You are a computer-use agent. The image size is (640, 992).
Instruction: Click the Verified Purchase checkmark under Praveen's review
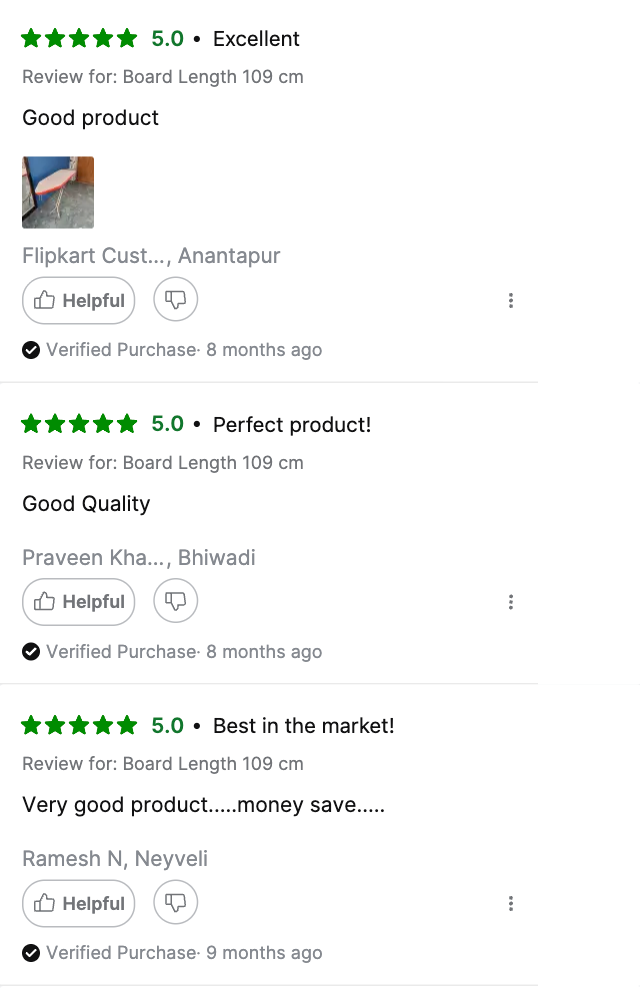(31, 652)
